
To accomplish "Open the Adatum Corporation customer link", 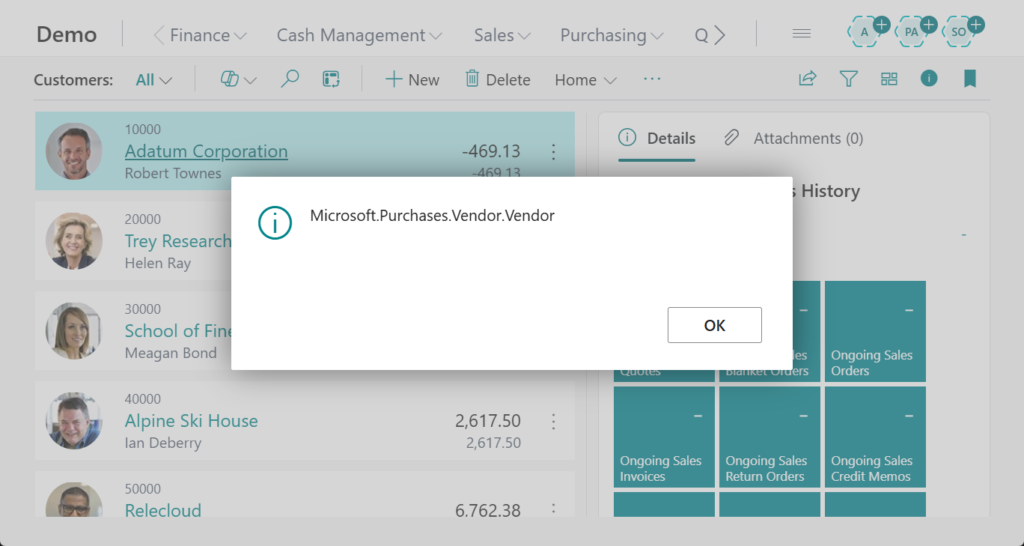I will [x=206, y=151].
